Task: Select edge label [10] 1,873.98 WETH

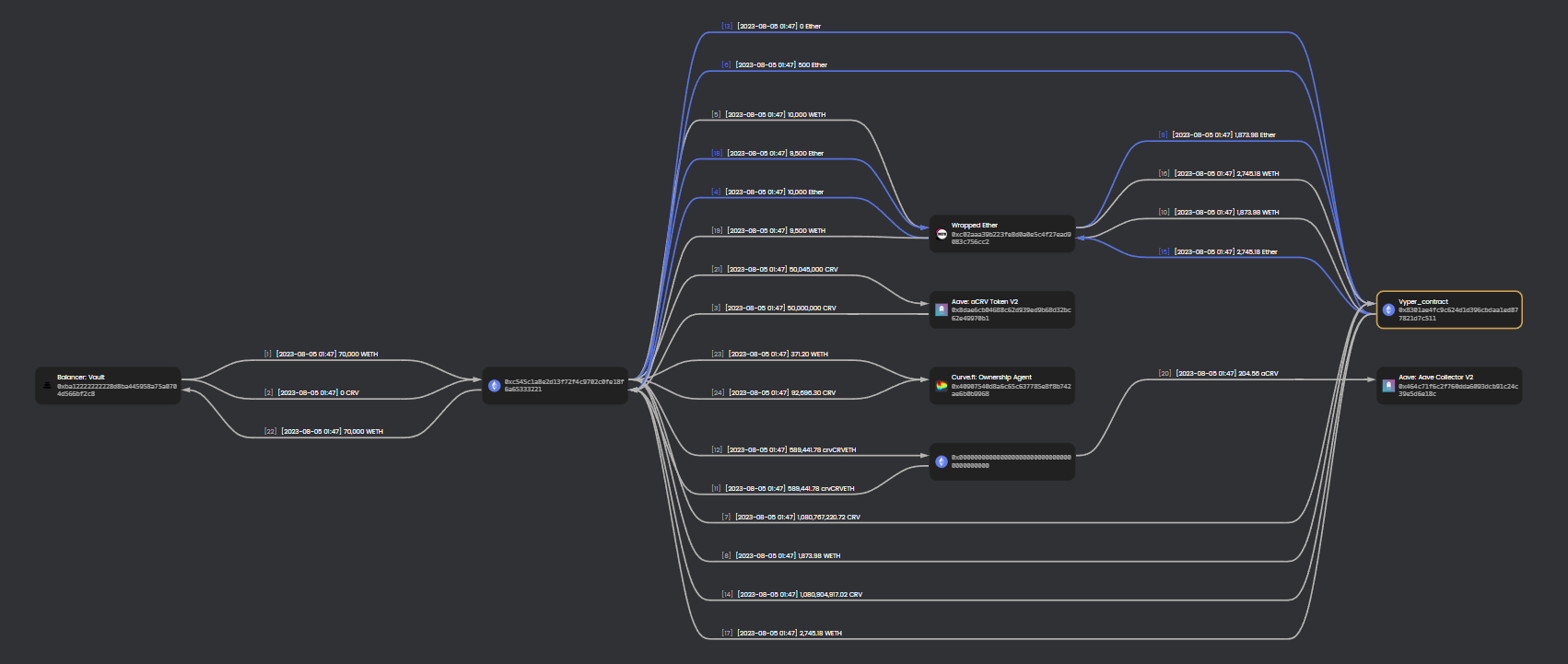Action: pos(1219,213)
